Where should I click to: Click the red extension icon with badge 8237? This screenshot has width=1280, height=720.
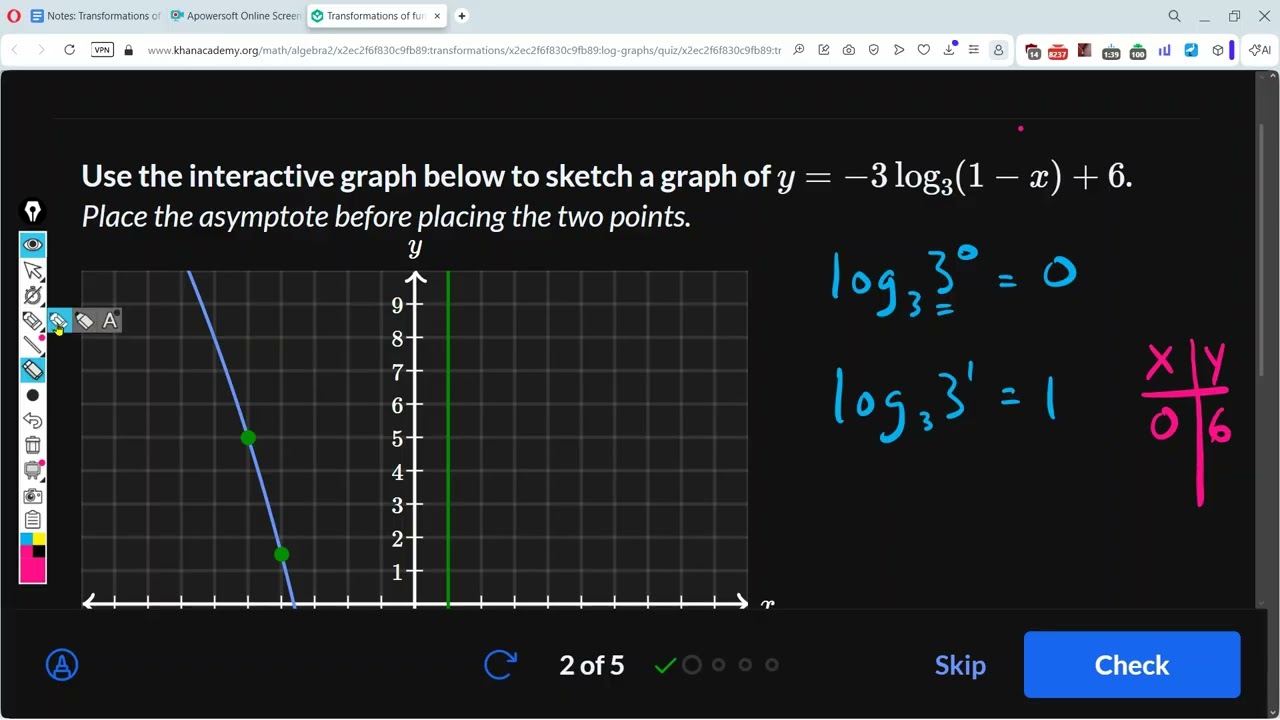(x=1058, y=51)
